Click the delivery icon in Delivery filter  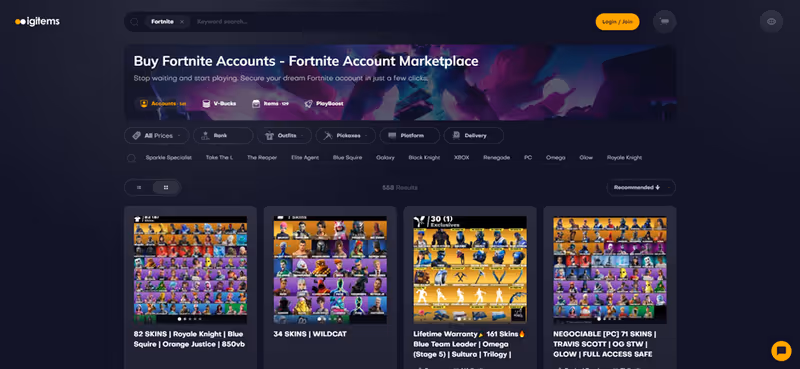[456, 136]
